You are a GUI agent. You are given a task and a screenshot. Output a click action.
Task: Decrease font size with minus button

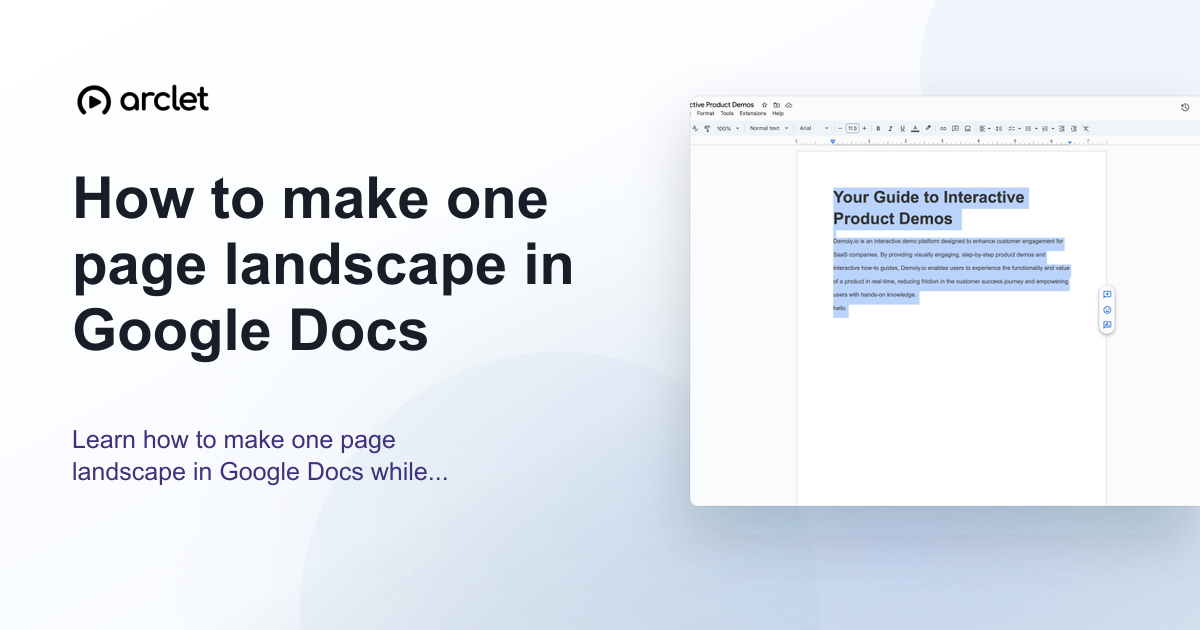[840, 128]
